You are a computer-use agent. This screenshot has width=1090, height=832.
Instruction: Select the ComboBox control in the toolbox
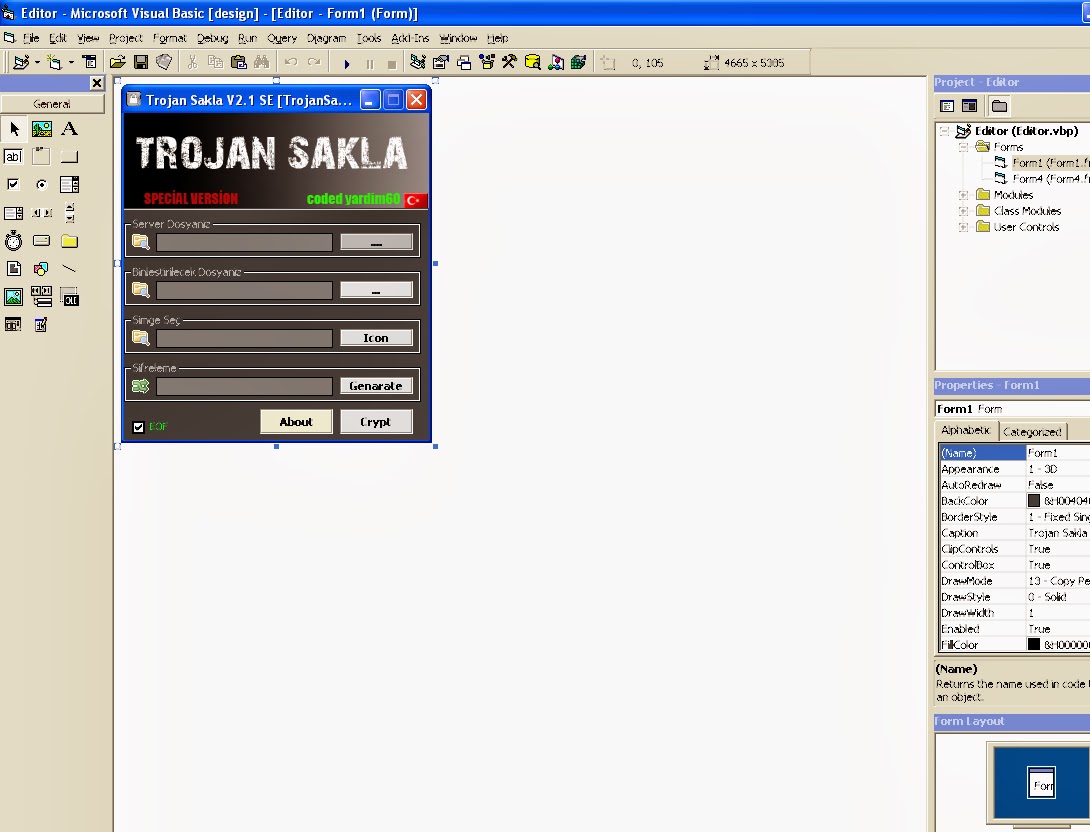pos(69,184)
